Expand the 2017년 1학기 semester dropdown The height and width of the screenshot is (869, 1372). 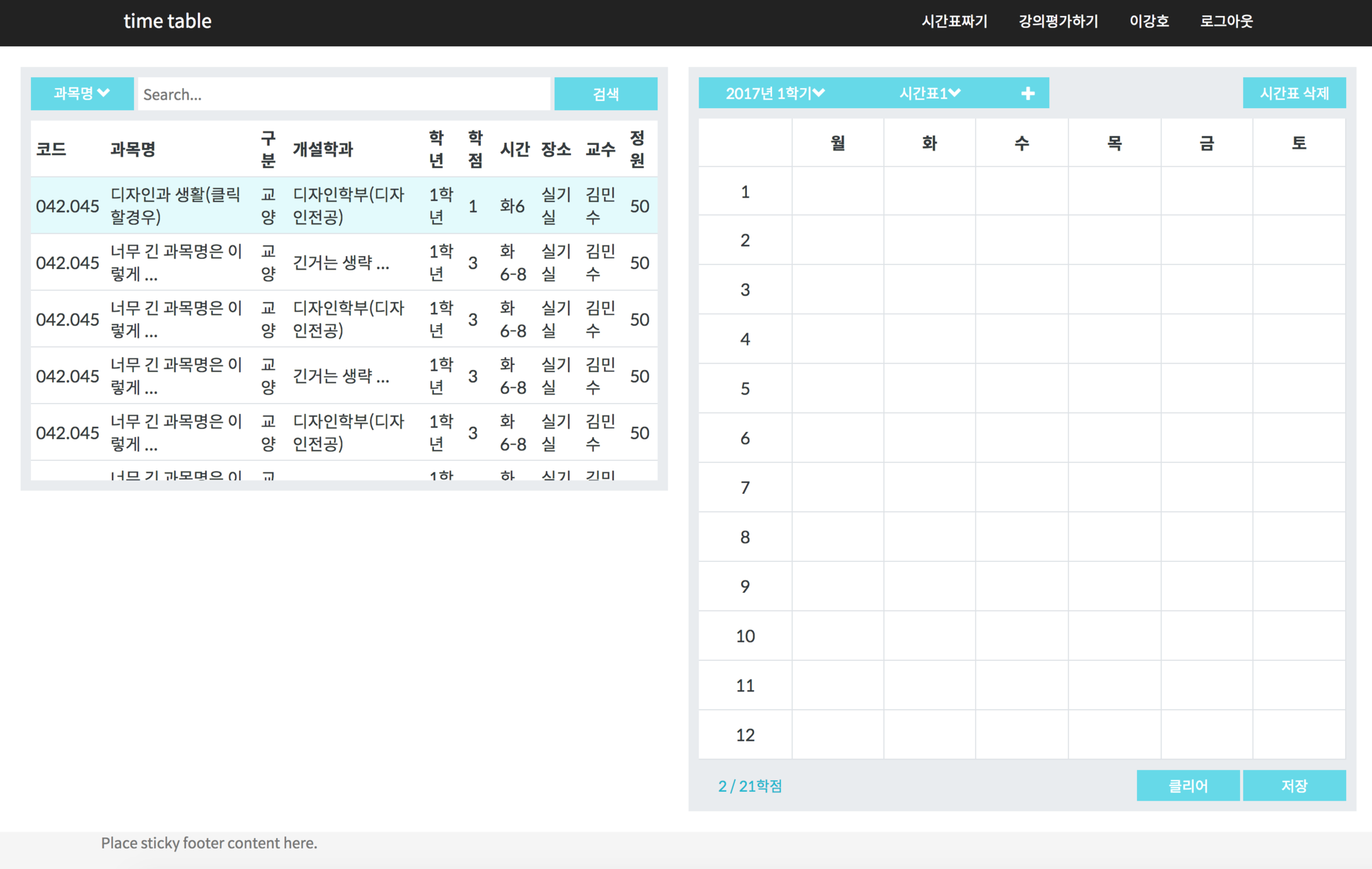point(775,93)
